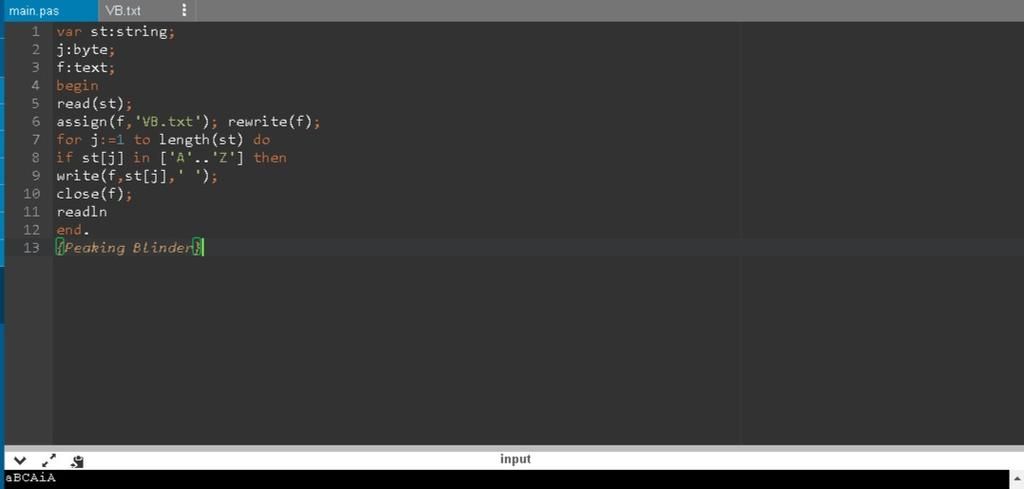Image resolution: width=1024 pixels, height=489 pixels.
Task: Click the 'begin' keyword line
Action: coord(77,86)
